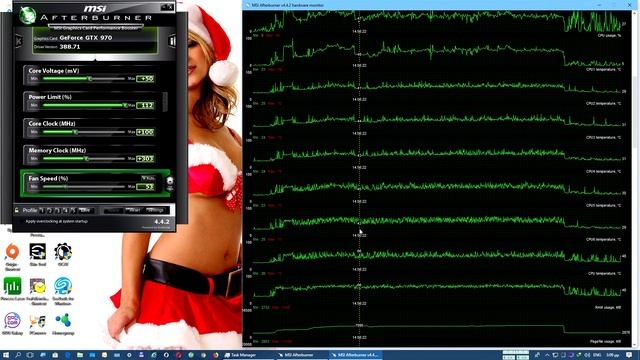Viewport: 640px width, 360px height.
Task: Open the right info side button in Afterburner
Action: pyautogui.click(x=172, y=41)
